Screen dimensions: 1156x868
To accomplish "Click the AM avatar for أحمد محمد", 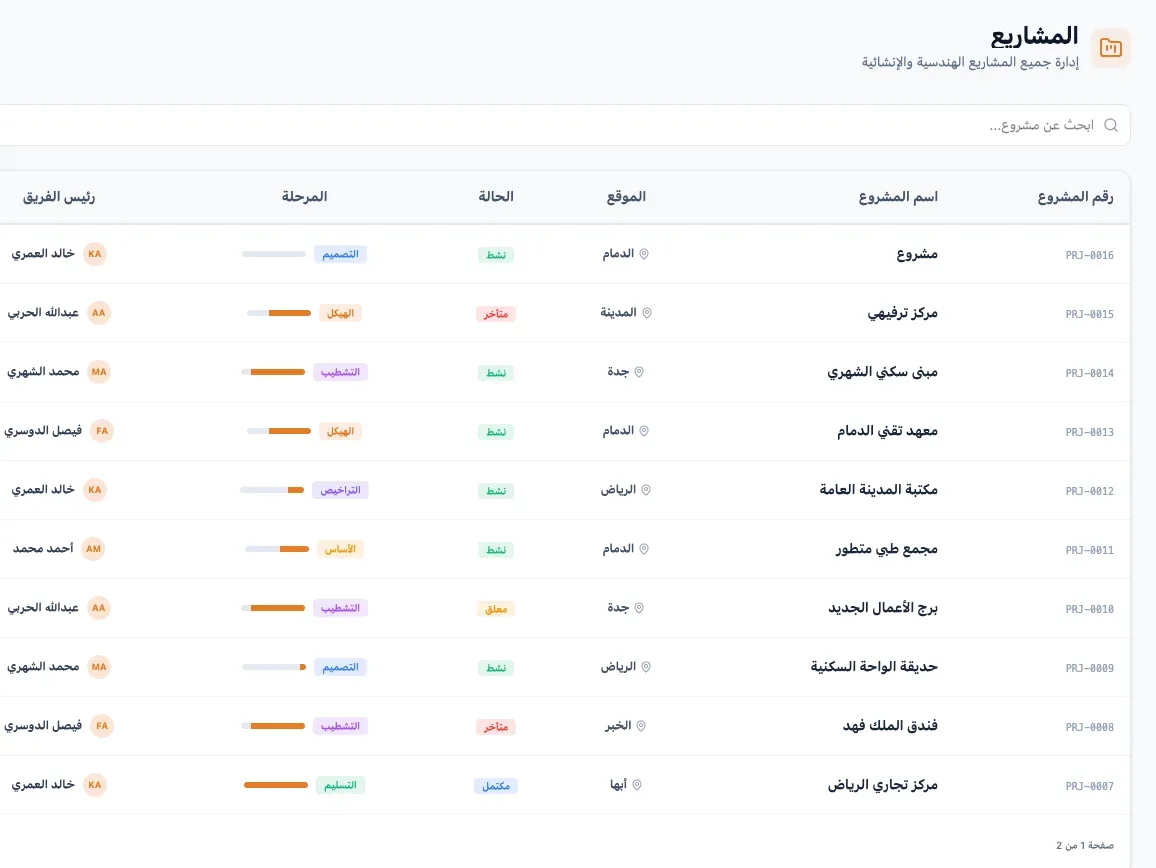I will click(x=93, y=549).
